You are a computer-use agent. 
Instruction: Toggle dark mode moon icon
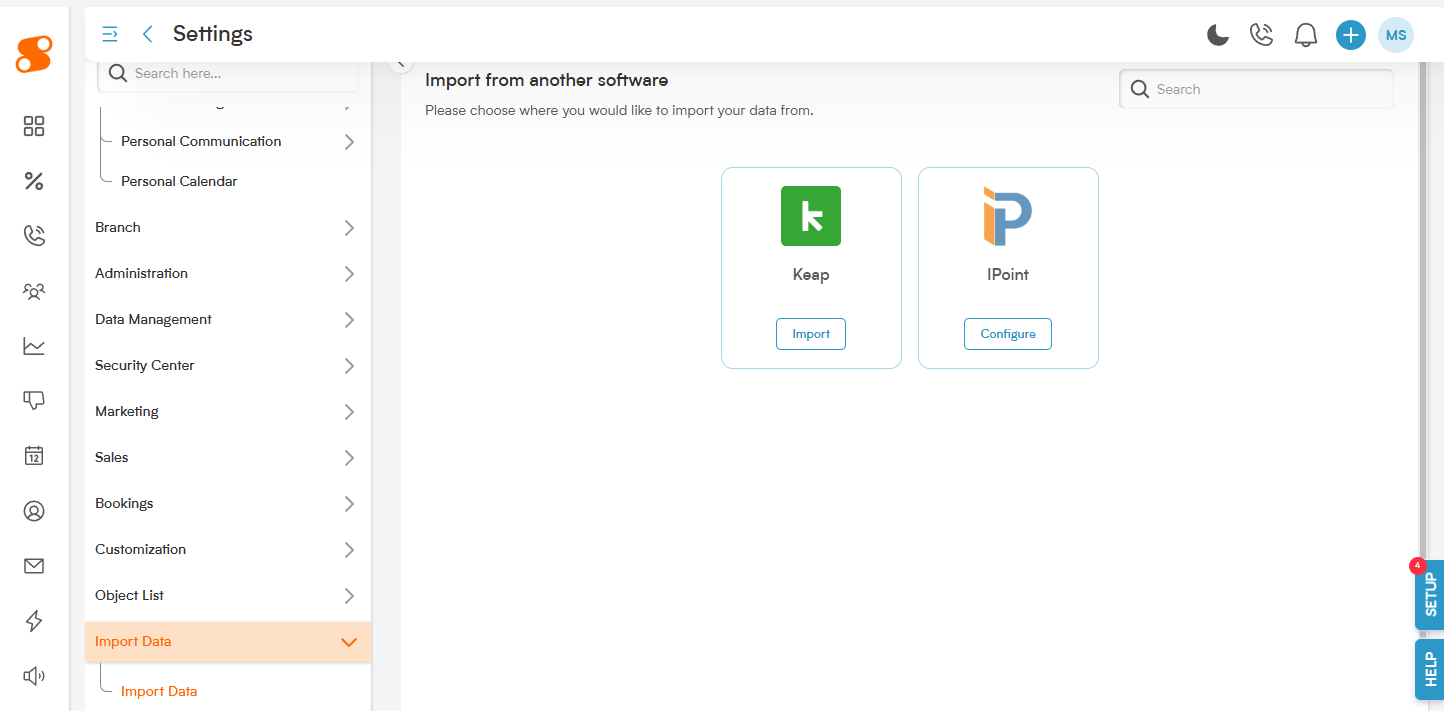(x=1217, y=35)
